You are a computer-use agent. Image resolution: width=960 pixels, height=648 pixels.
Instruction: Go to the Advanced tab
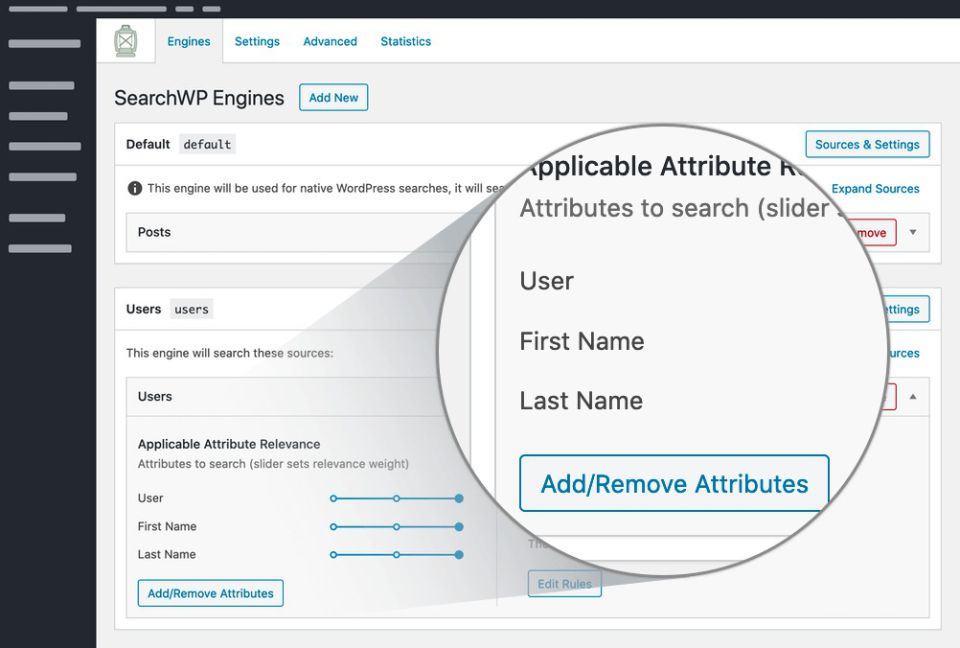click(330, 42)
